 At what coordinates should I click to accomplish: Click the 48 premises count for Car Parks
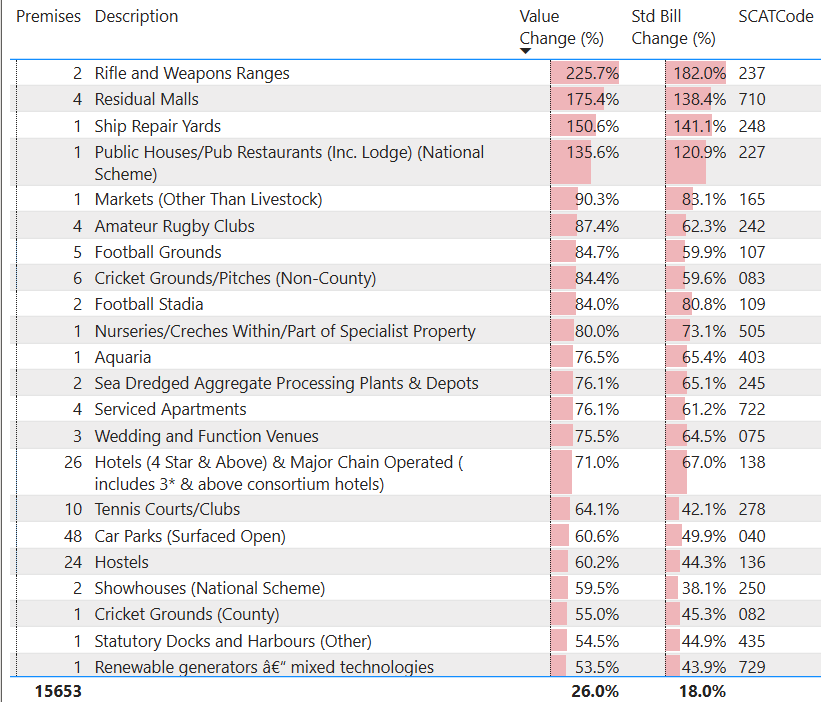73,536
